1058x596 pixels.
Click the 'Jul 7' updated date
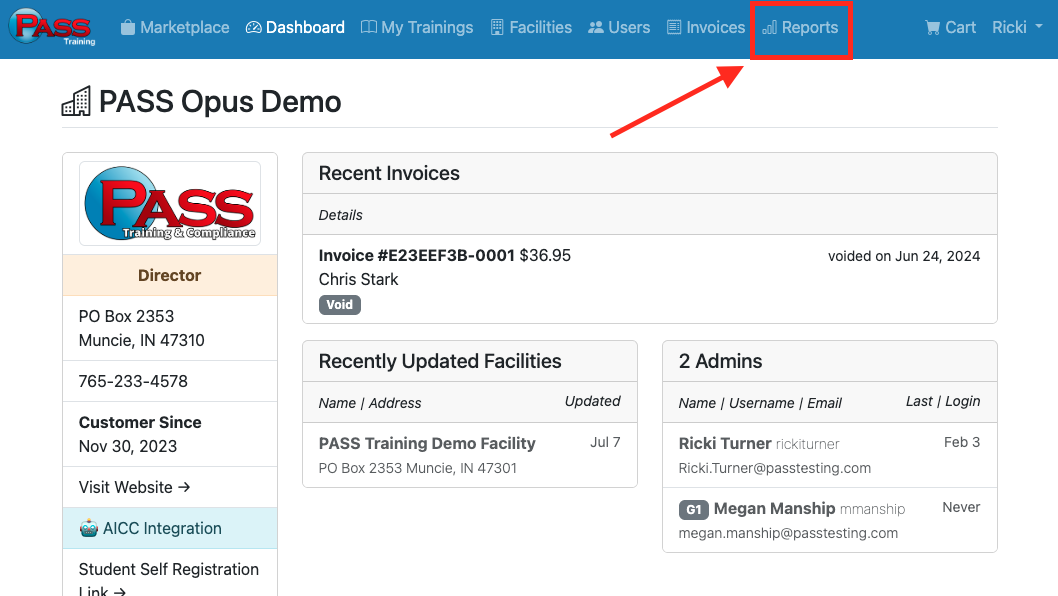point(605,442)
